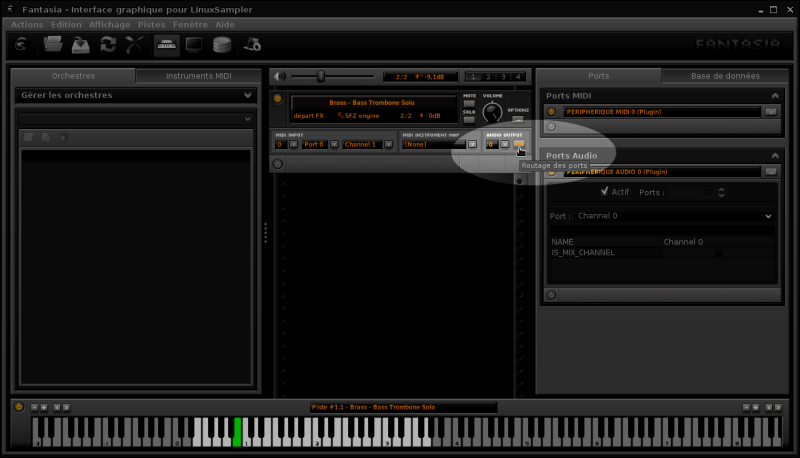Expand PERIPHERIQUE MIDI 0 device options
Screen dimensions: 800x458
coord(771,112)
